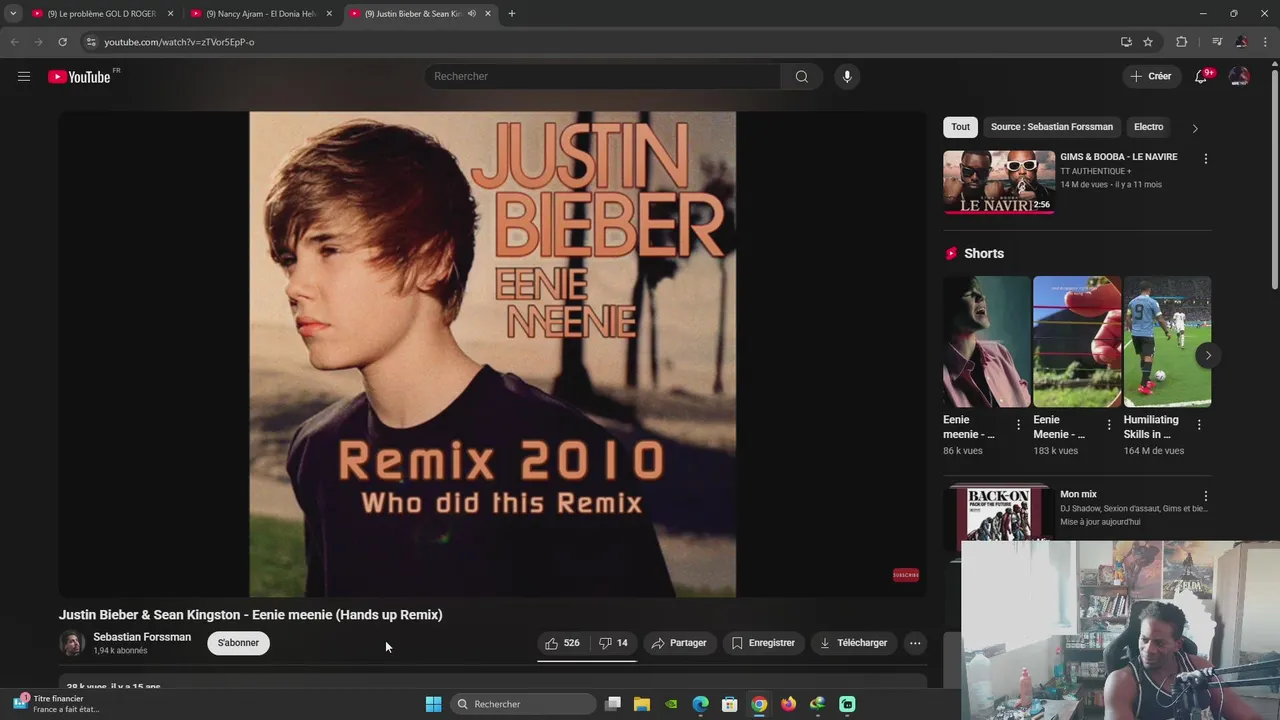Expand the Chrome tab search dropdown
The width and height of the screenshot is (1280, 720).
13,14
